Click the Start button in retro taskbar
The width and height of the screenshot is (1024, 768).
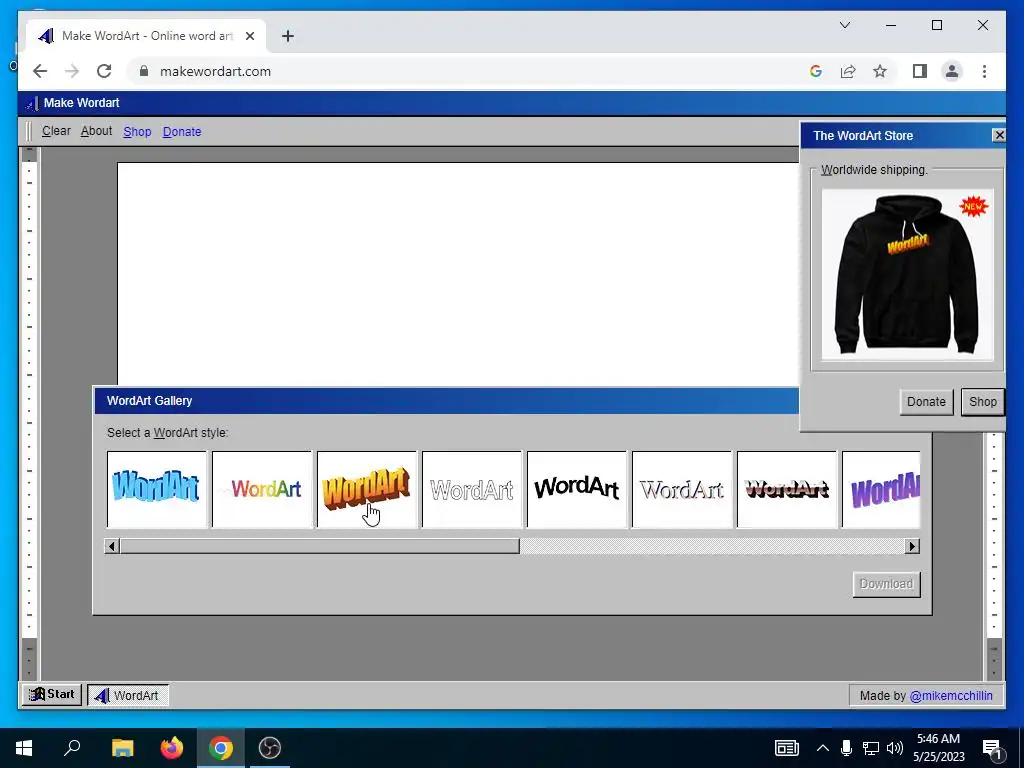(52, 694)
